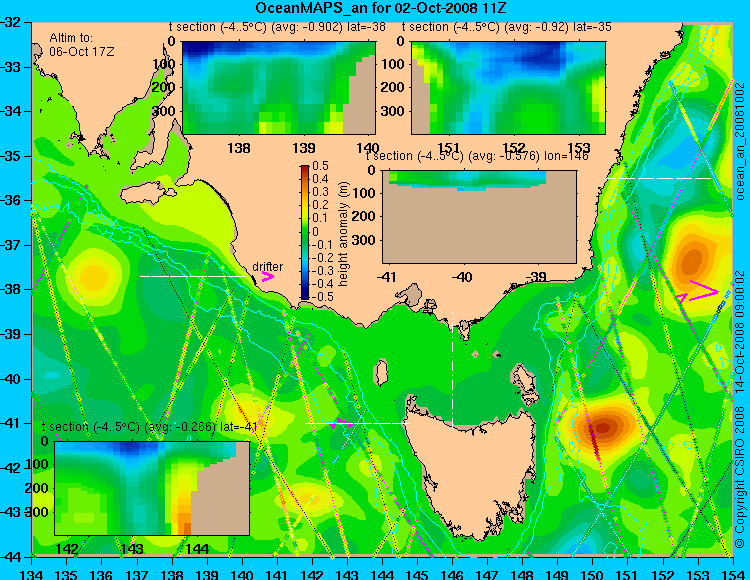Click the yellow eddy near 136E, 37.7S
750x580 pixels.
94,277
